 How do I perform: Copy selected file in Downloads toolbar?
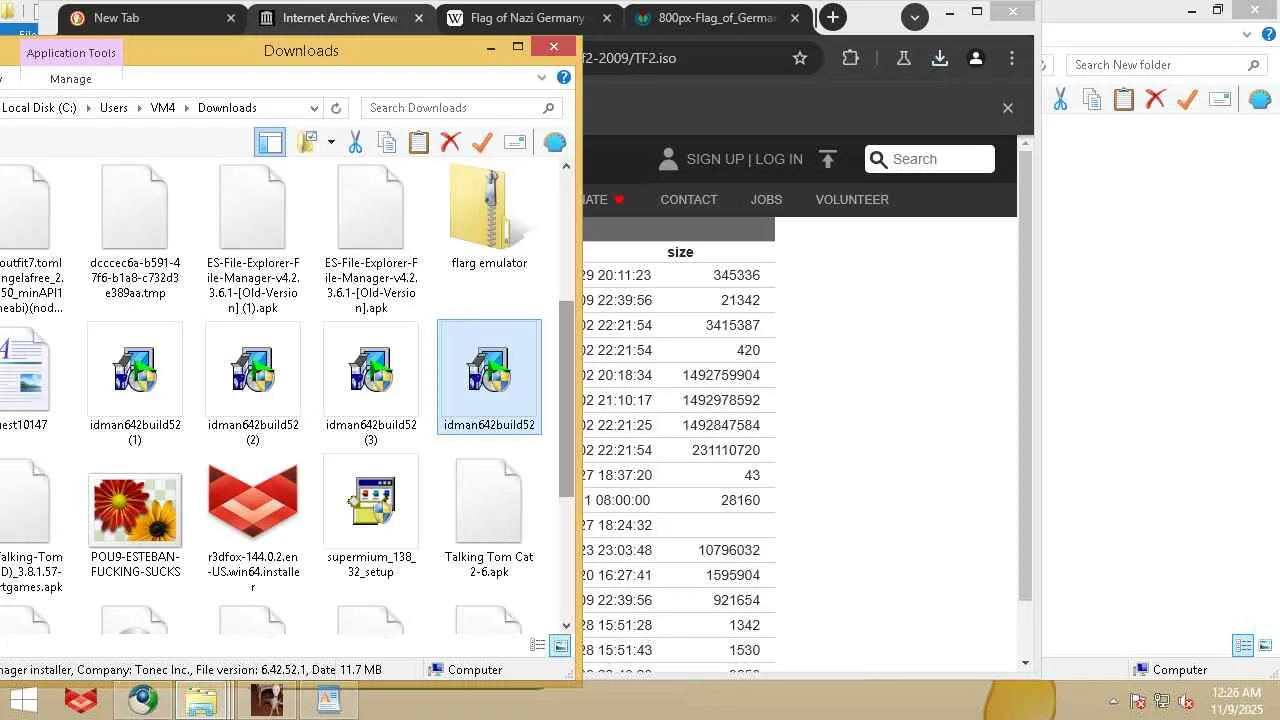387,142
